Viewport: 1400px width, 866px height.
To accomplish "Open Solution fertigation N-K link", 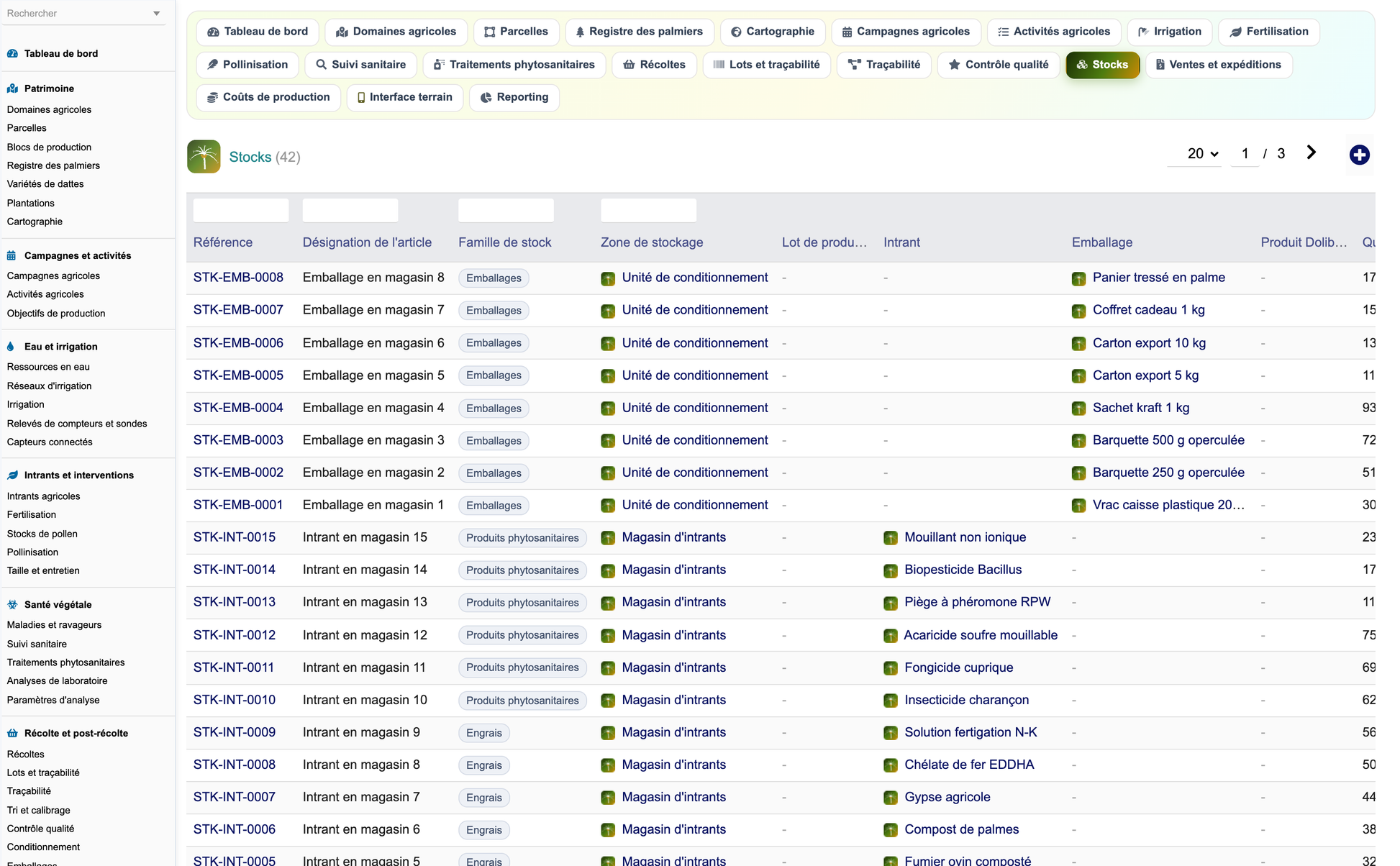I will 971,732.
